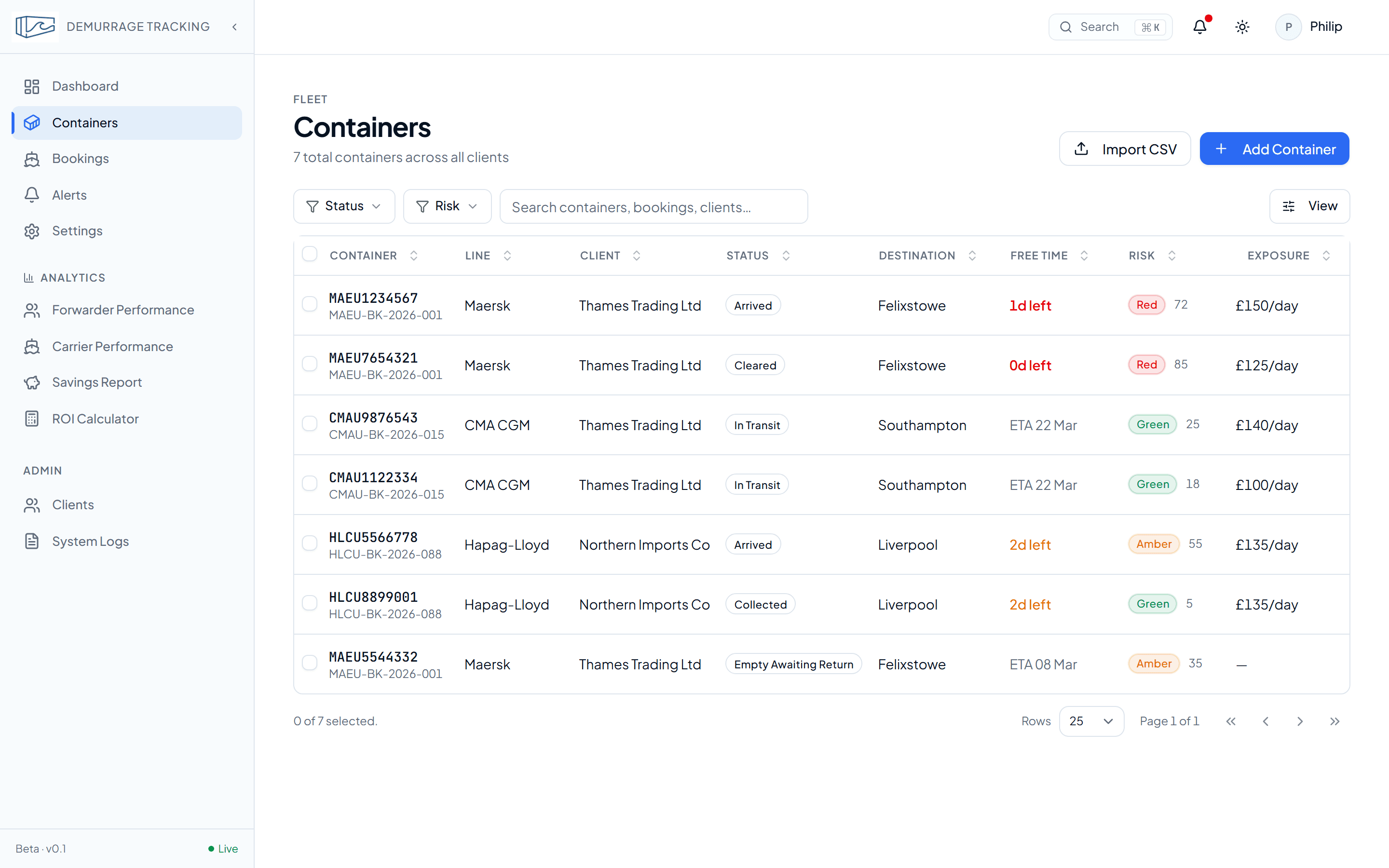Open the Dashboard from the sidebar
Image resolution: width=1389 pixels, height=868 pixels.
(85, 86)
